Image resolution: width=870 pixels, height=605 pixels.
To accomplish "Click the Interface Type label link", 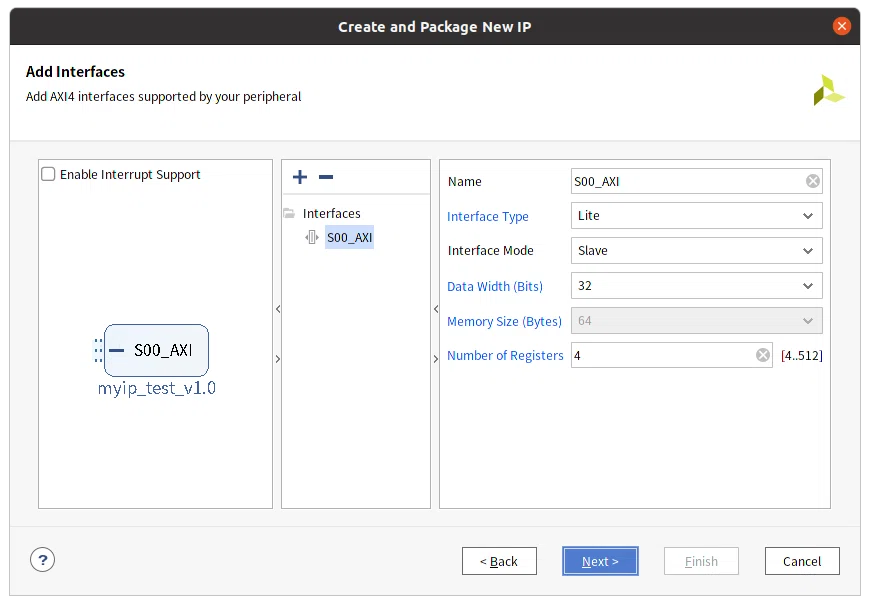I will tap(488, 216).
